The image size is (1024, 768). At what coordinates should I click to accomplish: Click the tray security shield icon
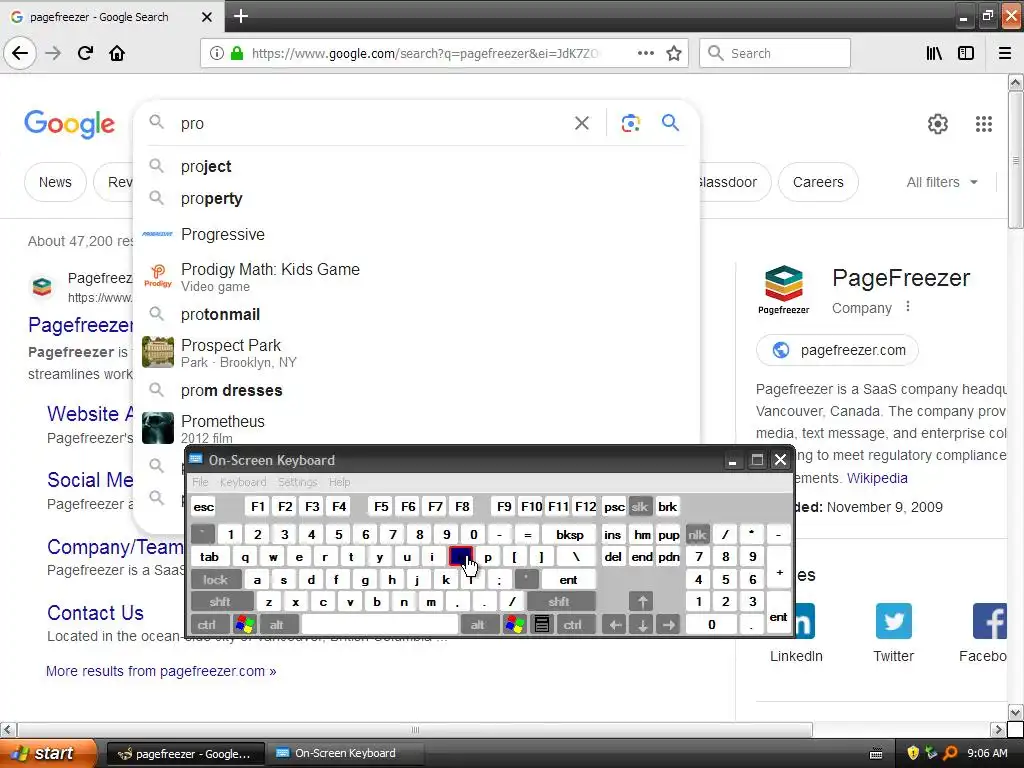[913, 753]
